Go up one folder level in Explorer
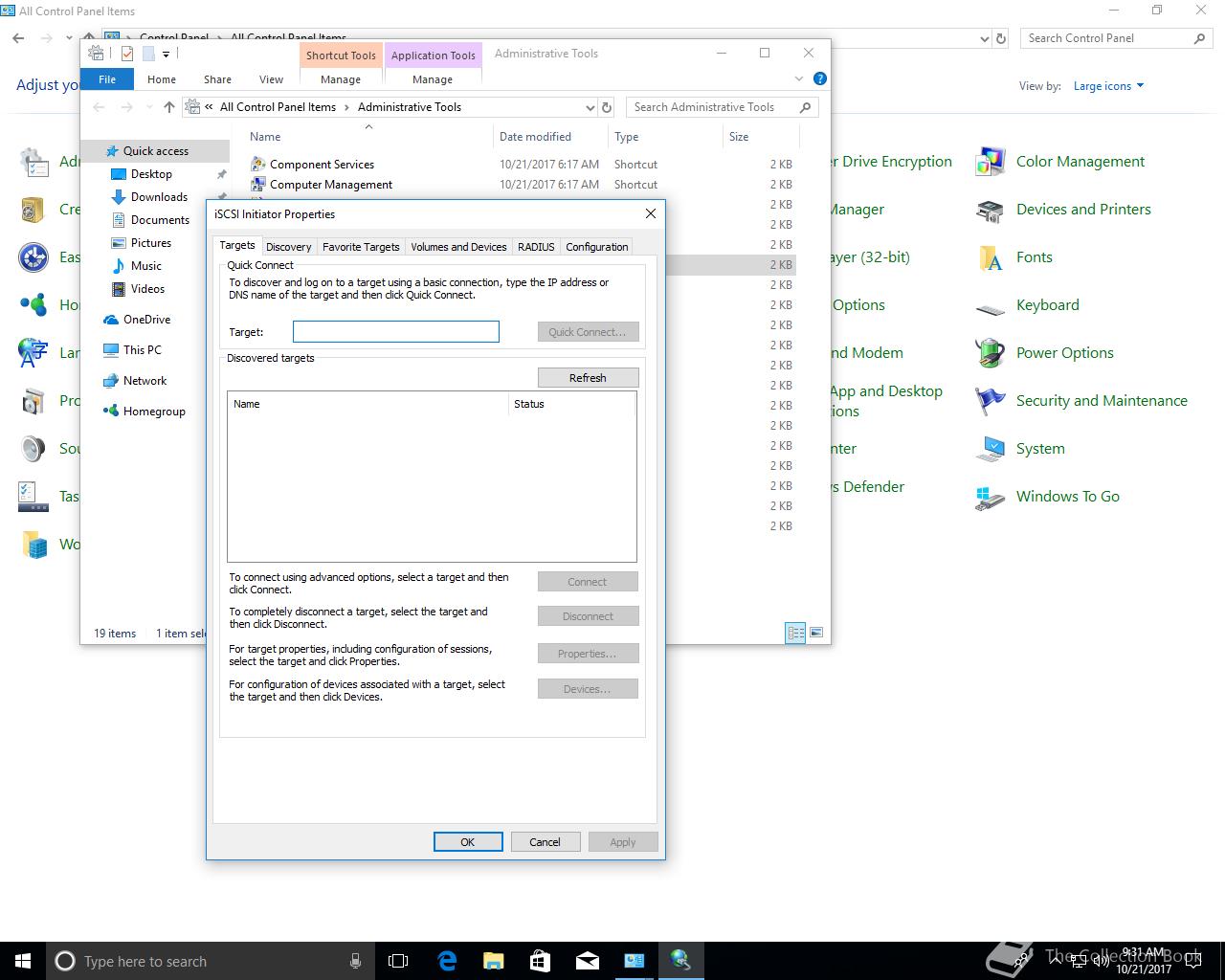This screenshot has width=1225, height=980. pyautogui.click(x=169, y=107)
